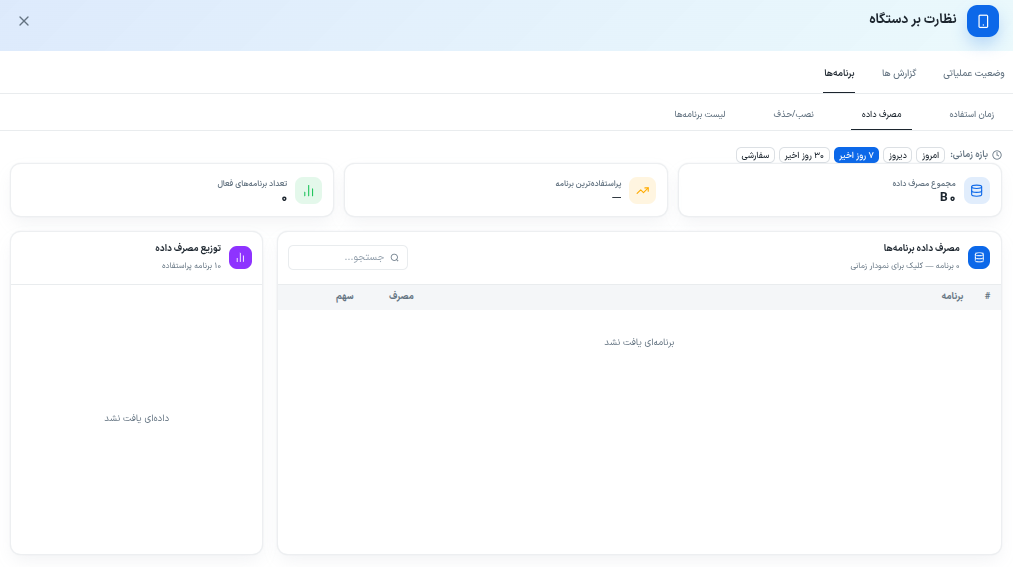Go to the نصب/حذف sub-tab
This screenshot has width=1013, height=567.
tap(793, 114)
